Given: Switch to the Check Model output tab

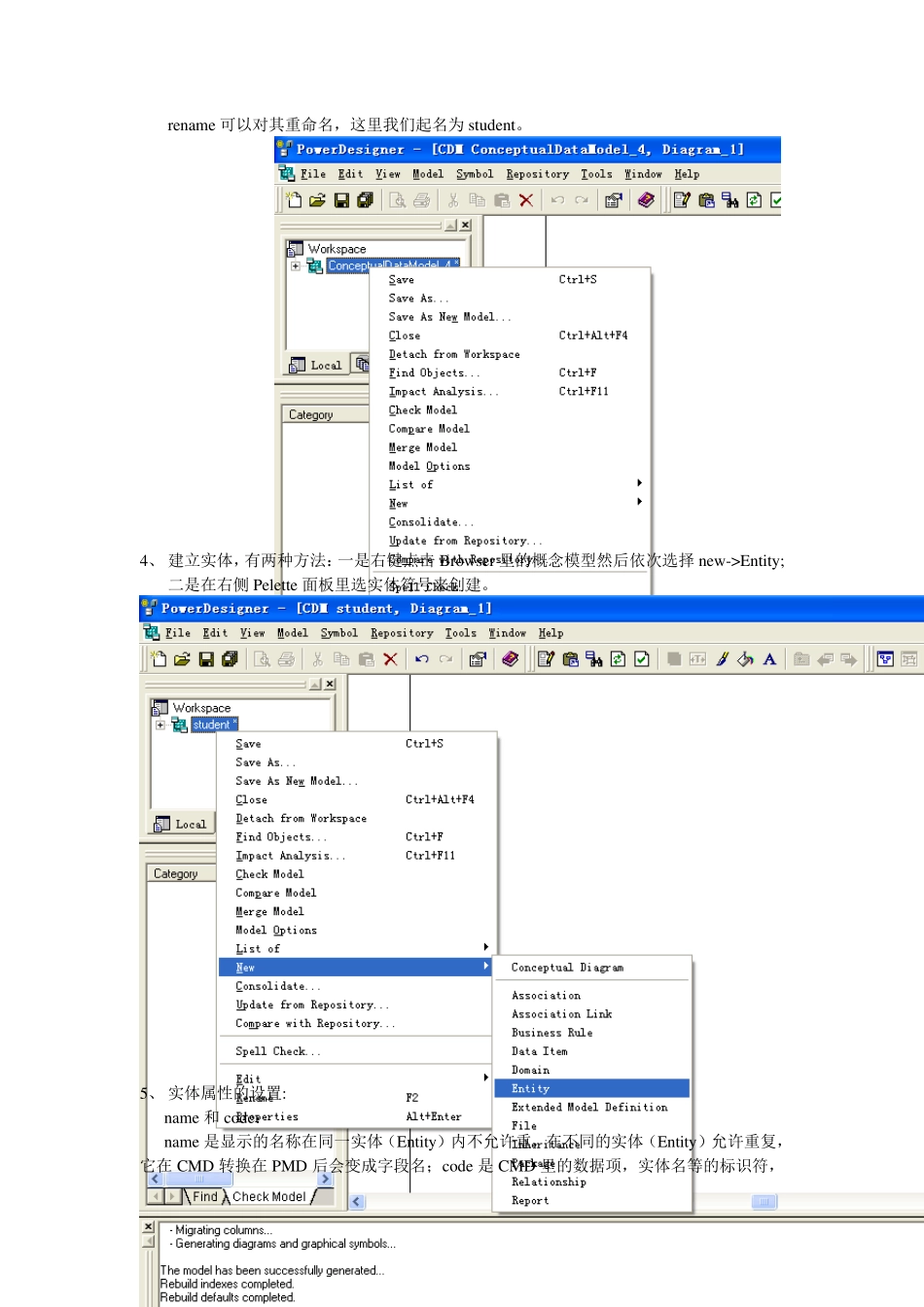Looking at the screenshot, I should [x=269, y=1197].
